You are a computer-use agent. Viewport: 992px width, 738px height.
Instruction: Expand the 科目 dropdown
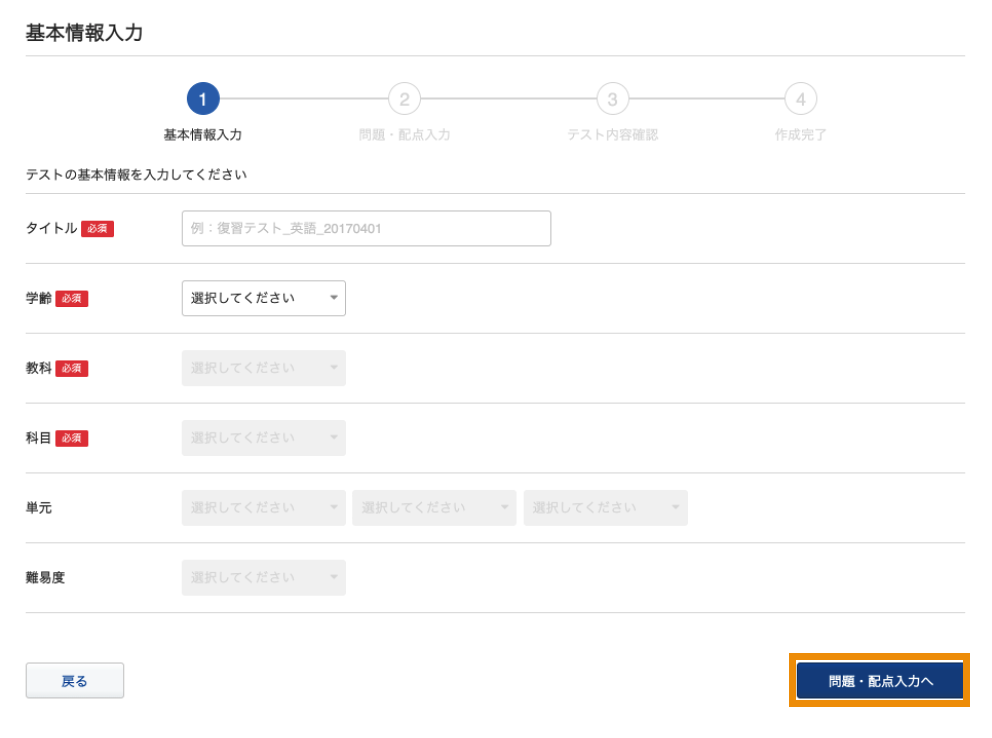pyautogui.click(x=264, y=438)
